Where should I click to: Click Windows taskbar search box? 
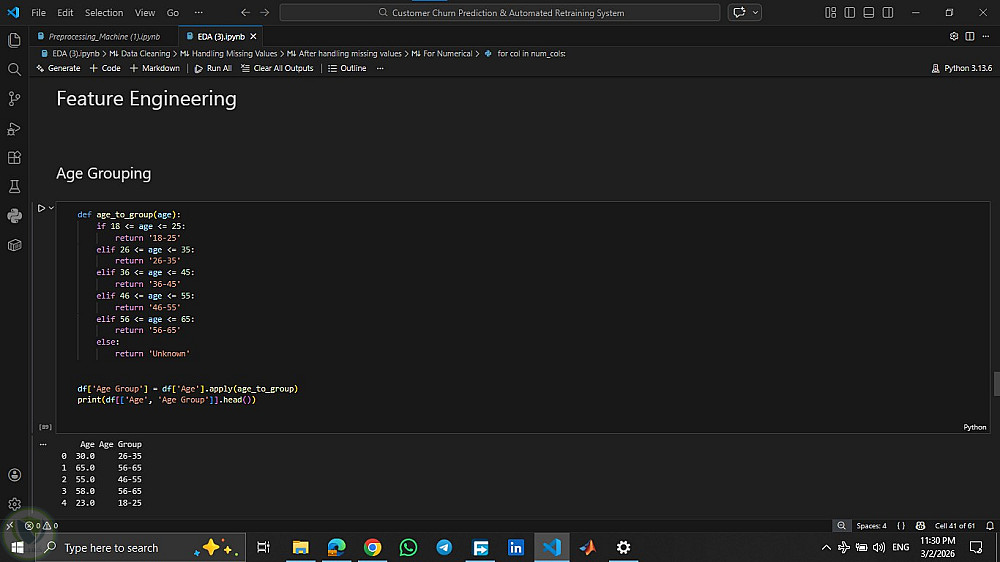(140, 547)
